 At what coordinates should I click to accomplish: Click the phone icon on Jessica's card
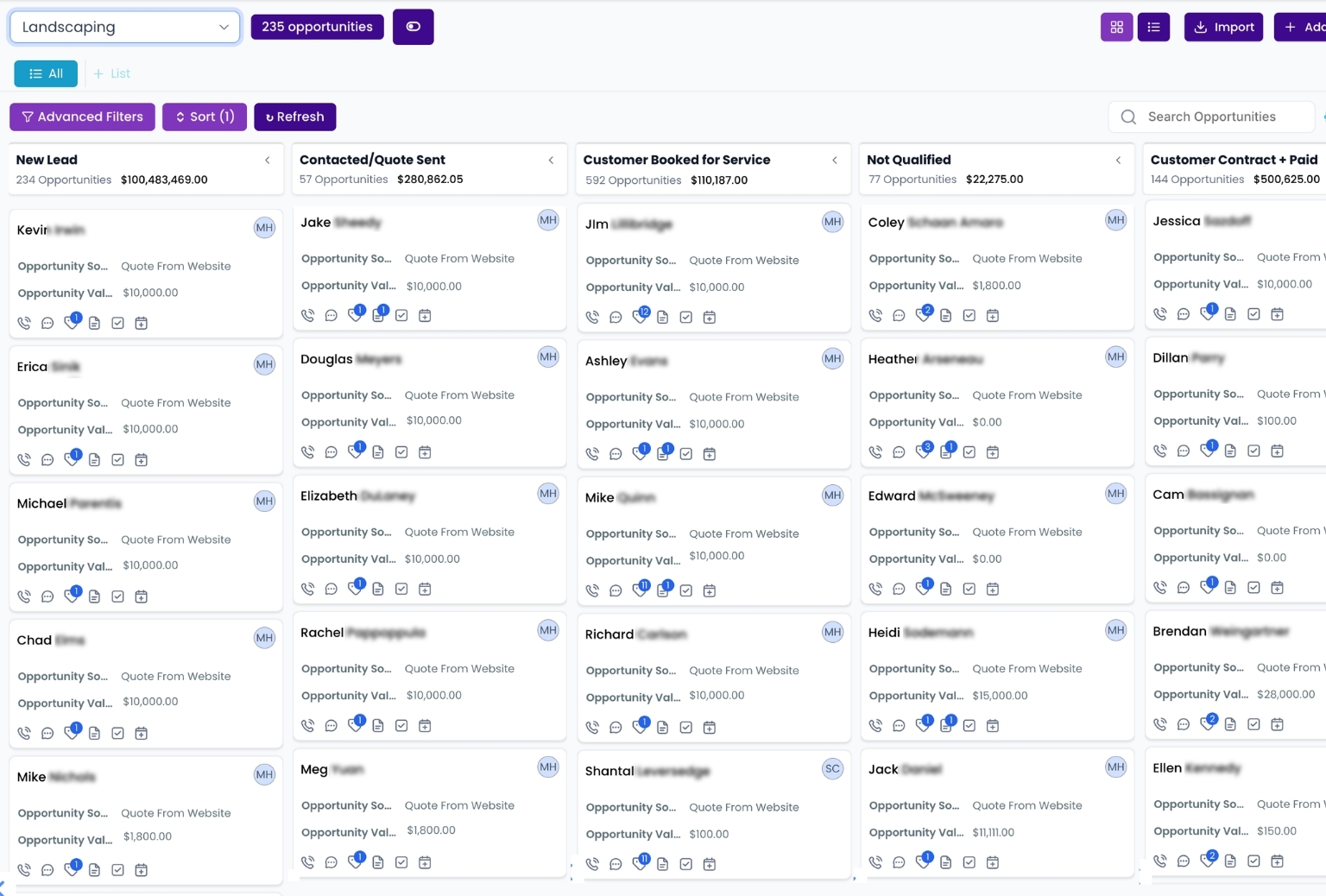1160,313
